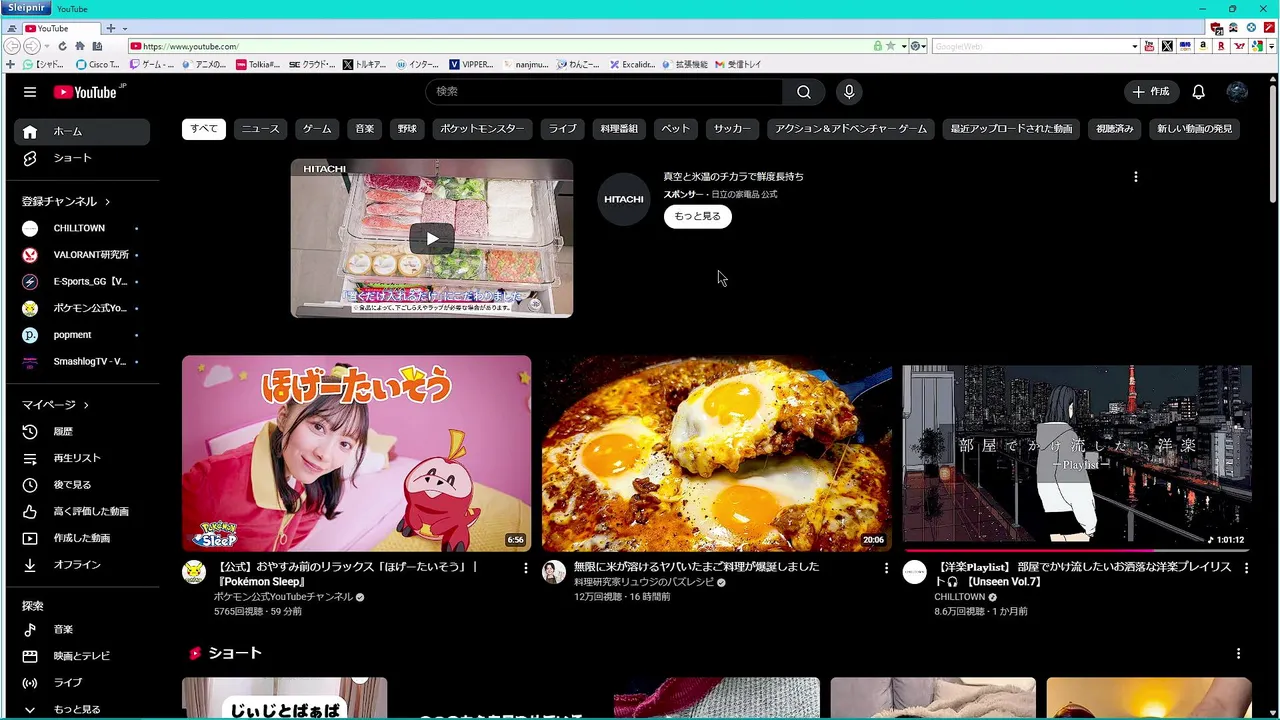This screenshot has width=1280, height=720.
Task: Open 料理研究家リュウジのバズレシピ channel link
Action: click(x=644, y=582)
